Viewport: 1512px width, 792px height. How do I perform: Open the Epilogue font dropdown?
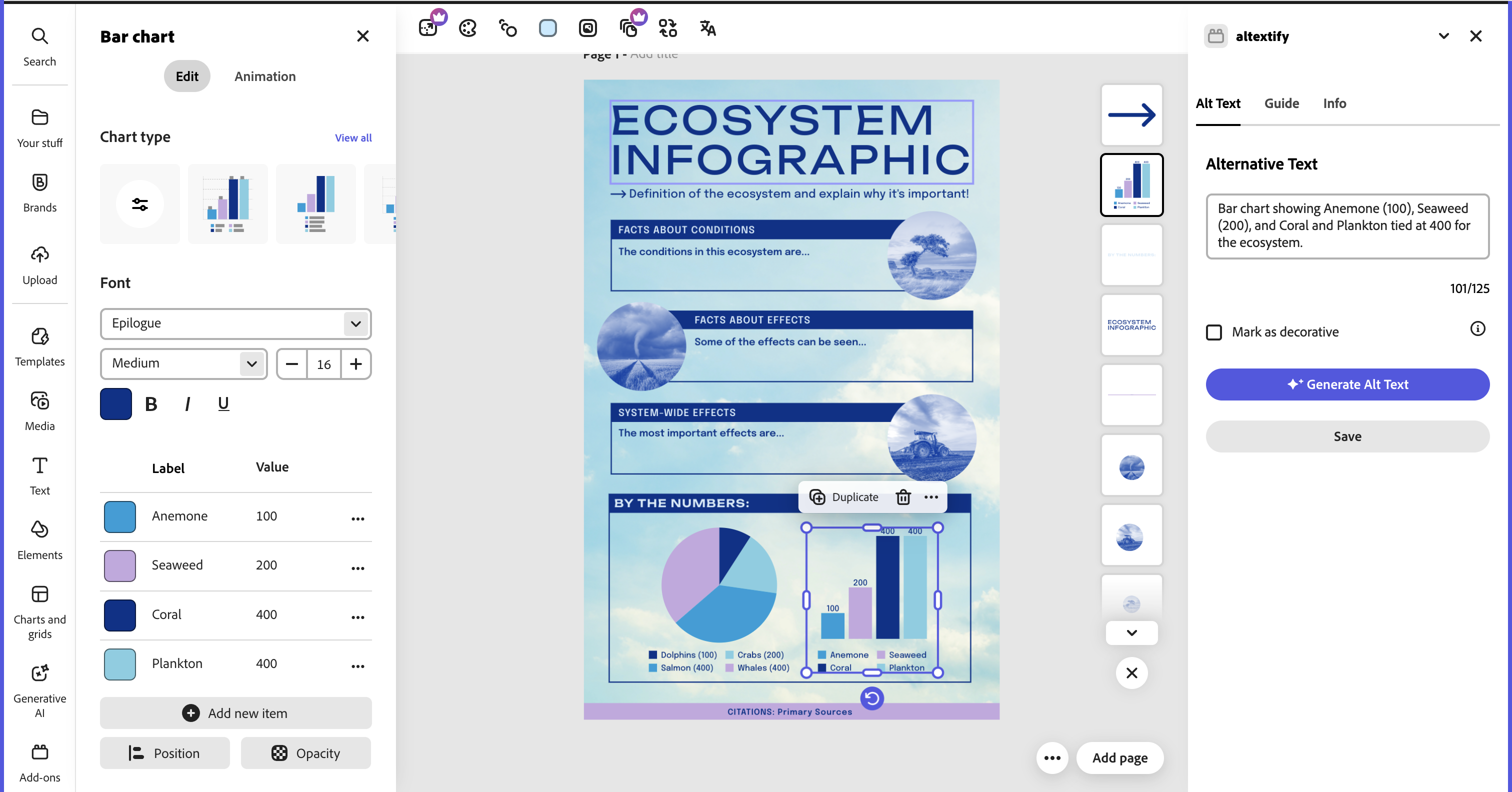click(x=235, y=323)
